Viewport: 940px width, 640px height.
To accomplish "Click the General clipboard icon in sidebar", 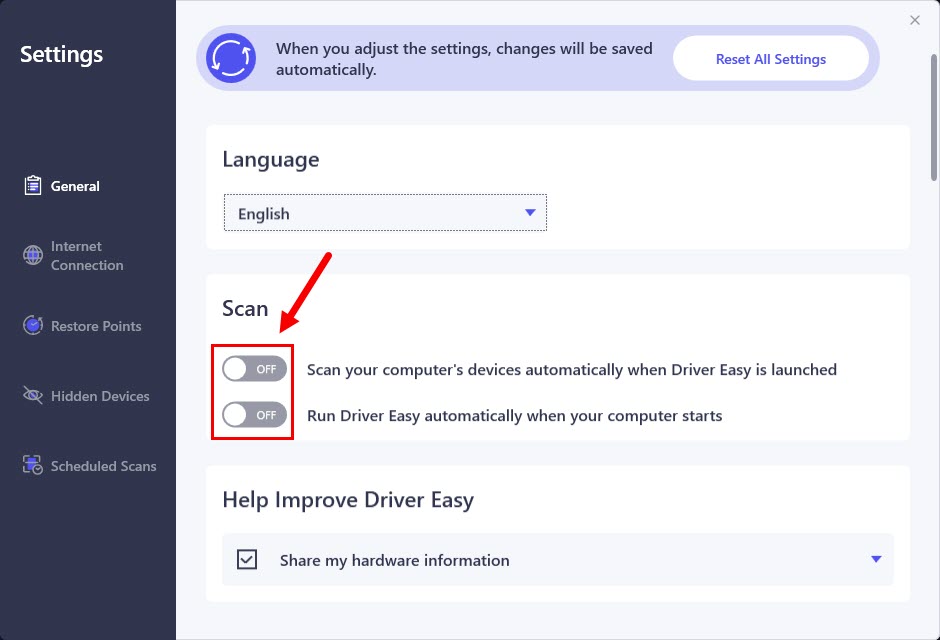I will coord(33,186).
